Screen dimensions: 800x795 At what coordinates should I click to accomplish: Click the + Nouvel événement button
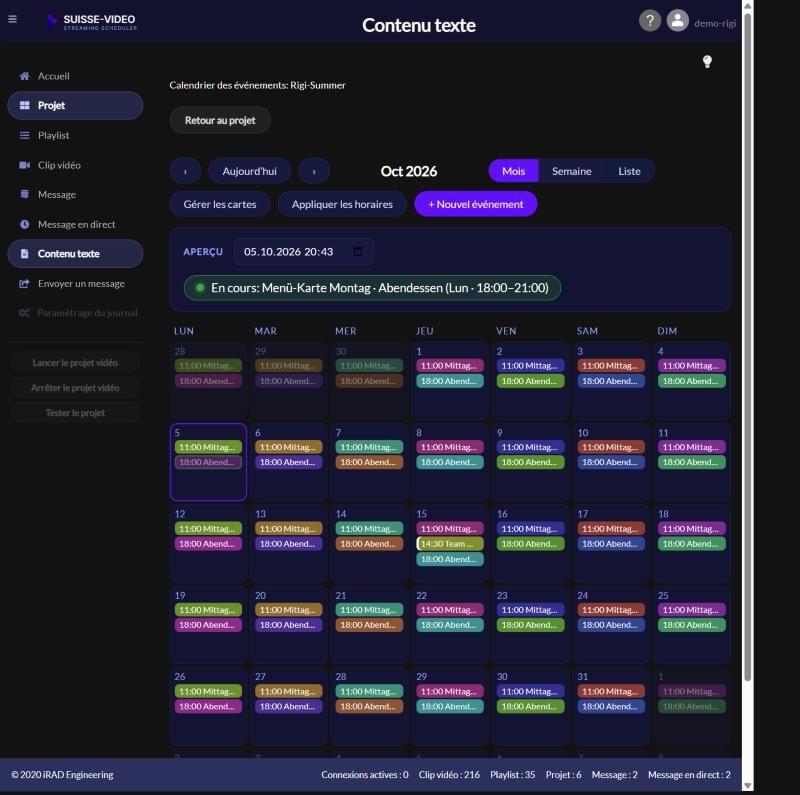click(x=476, y=204)
